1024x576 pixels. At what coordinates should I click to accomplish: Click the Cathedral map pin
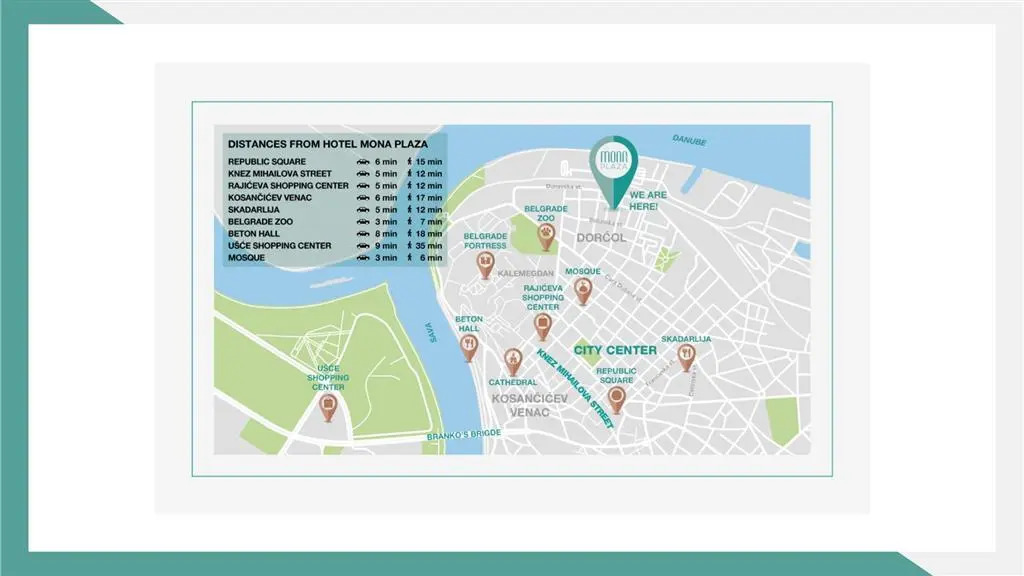pyautogui.click(x=513, y=361)
